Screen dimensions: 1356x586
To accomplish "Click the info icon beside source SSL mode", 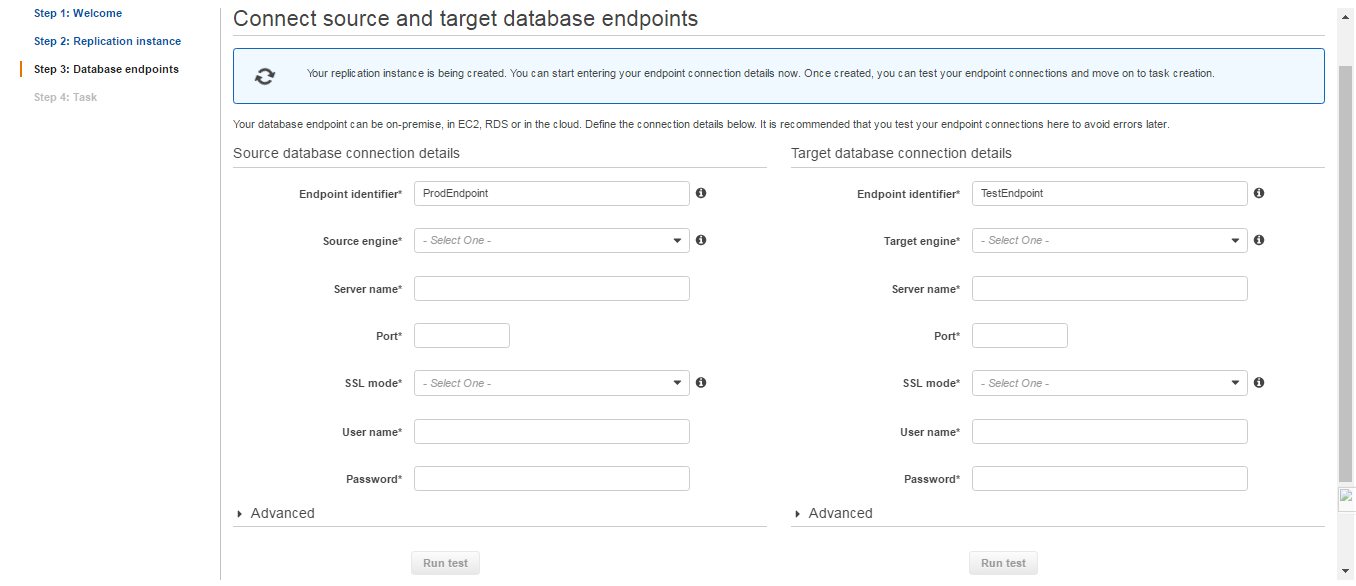I will coord(701,382).
